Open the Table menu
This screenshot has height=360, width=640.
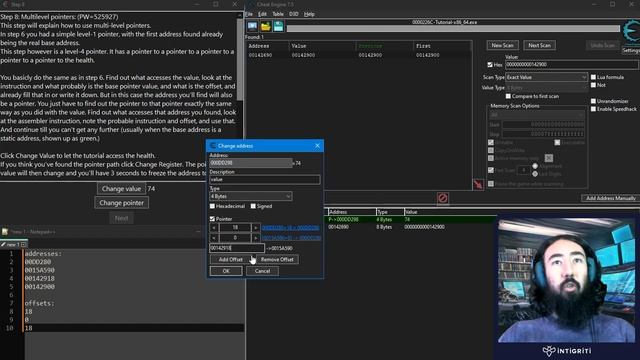point(278,14)
